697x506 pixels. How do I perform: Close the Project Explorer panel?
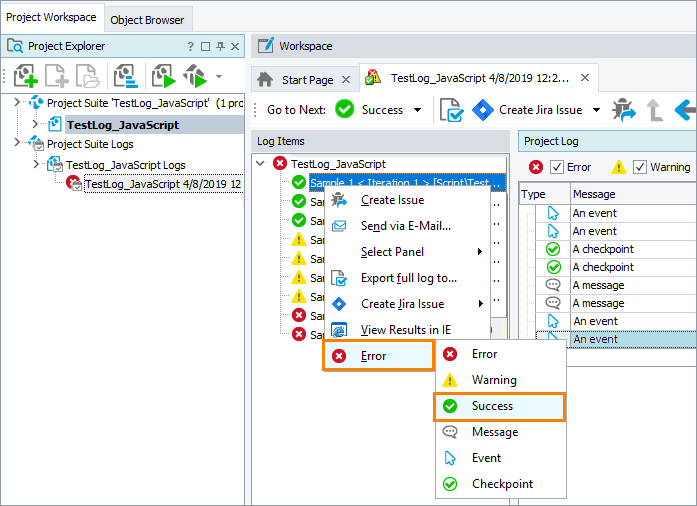(237, 46)
